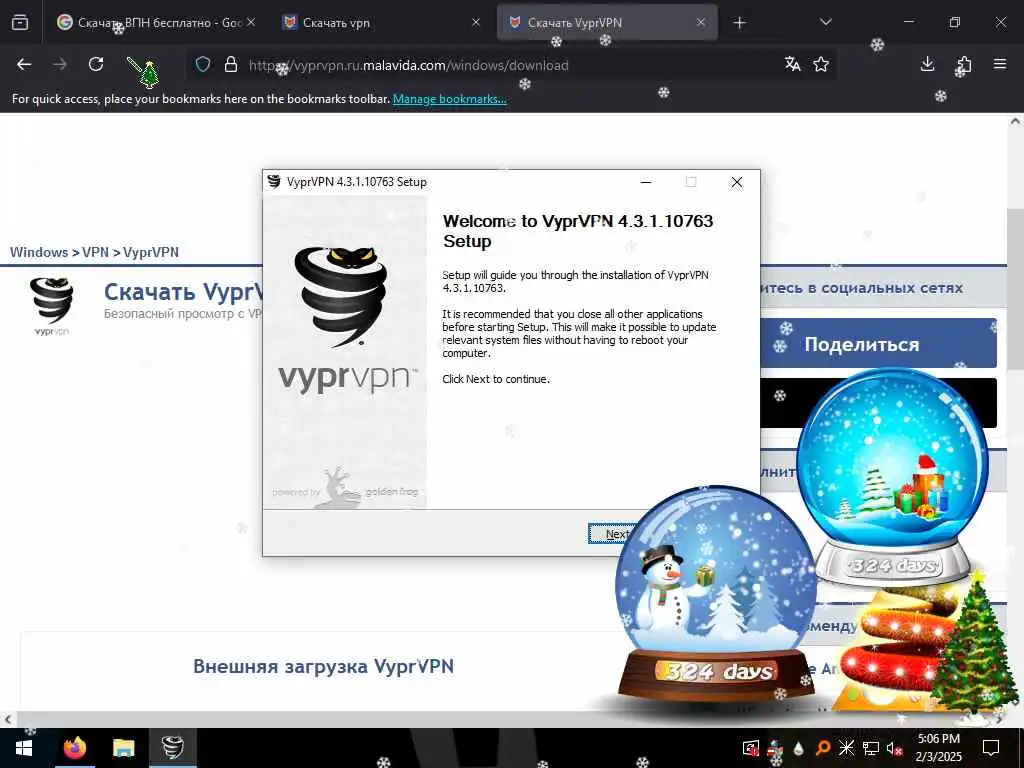This screenshot has width=1024, height=768.
Task: Click the water drop tray icon
Action: coord(798,748)
